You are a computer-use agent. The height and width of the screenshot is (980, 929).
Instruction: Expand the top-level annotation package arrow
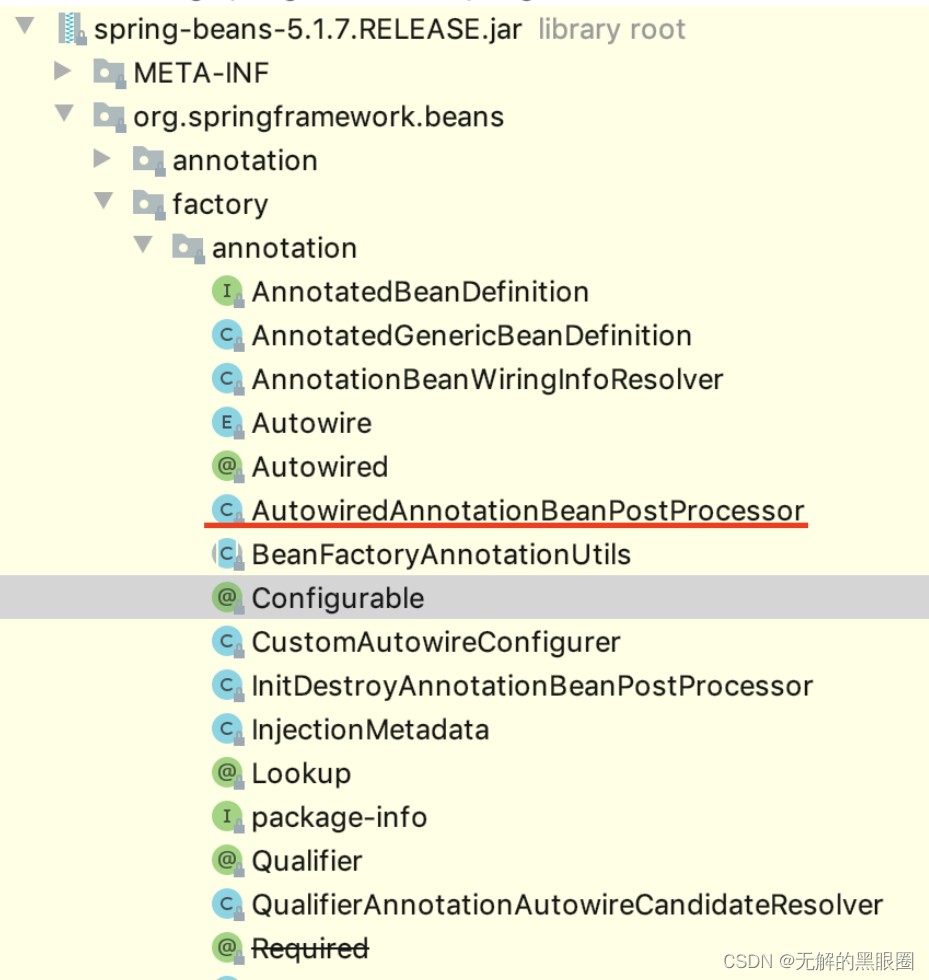click(102, 158)
